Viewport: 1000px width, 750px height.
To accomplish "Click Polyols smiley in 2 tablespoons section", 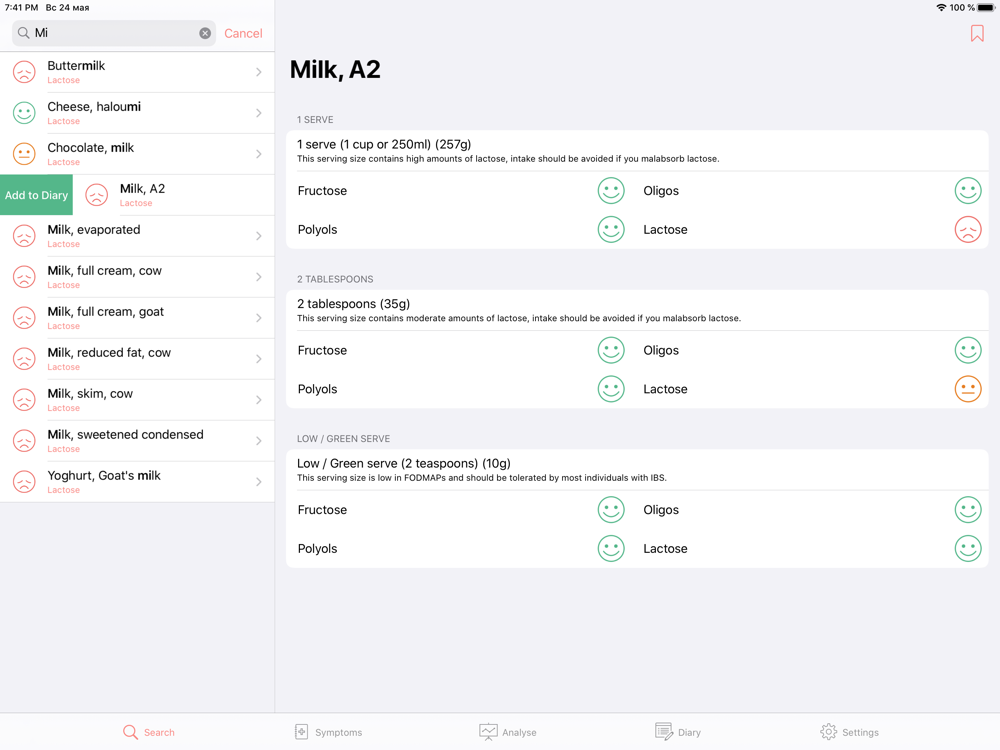I will tap(610, 389).
